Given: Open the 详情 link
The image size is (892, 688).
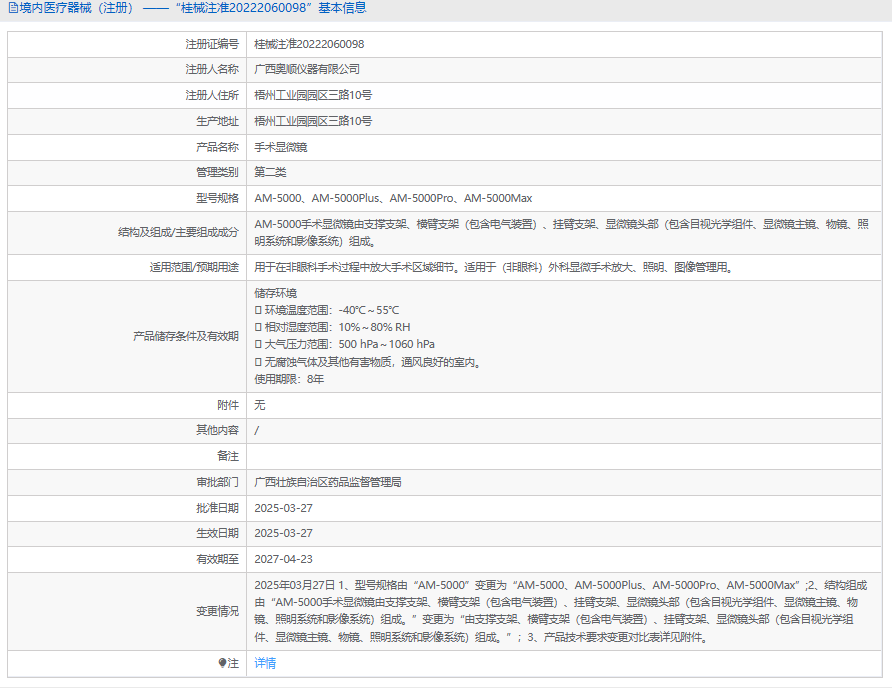Looking at the screenshot, I should 265,663.
